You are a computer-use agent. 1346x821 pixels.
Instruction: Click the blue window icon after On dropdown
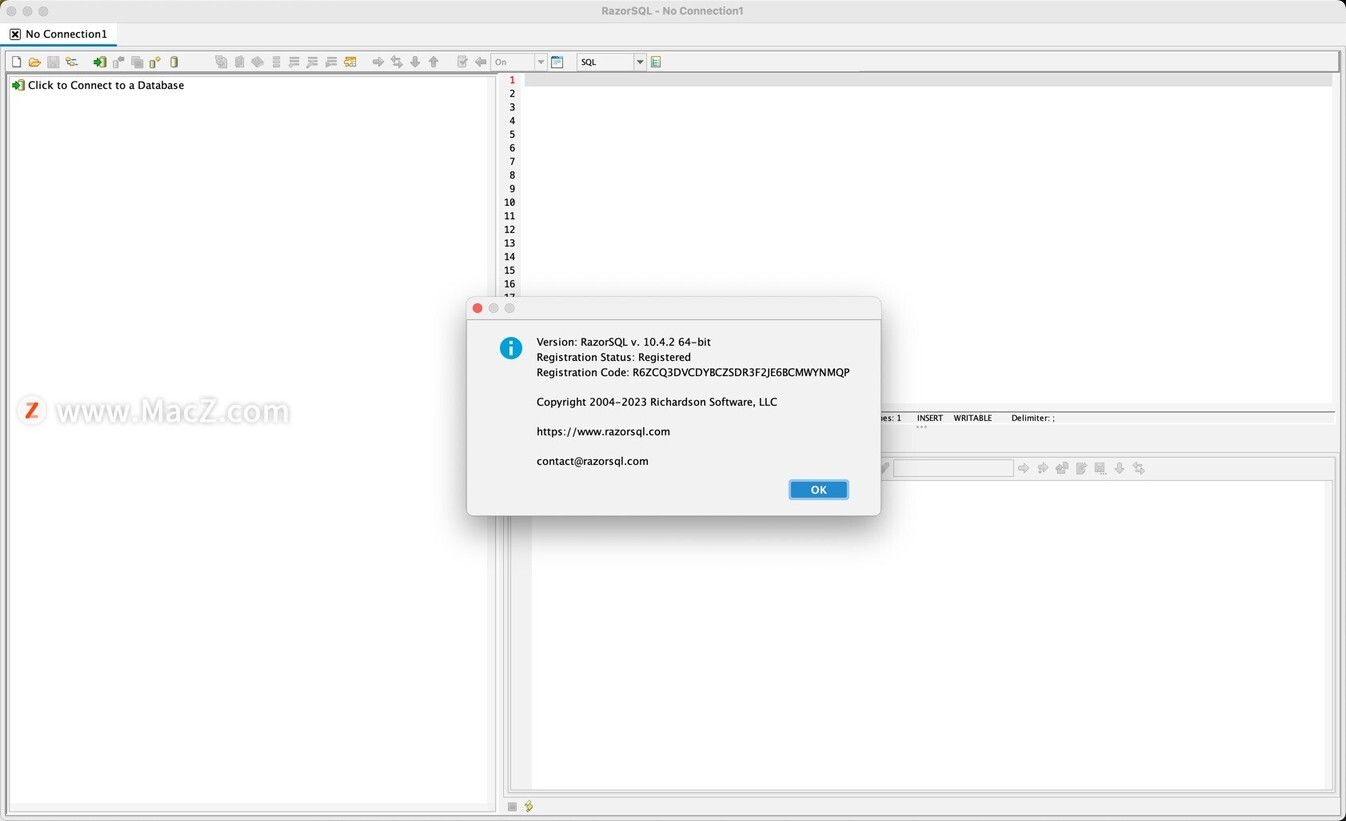click(557, 62)
